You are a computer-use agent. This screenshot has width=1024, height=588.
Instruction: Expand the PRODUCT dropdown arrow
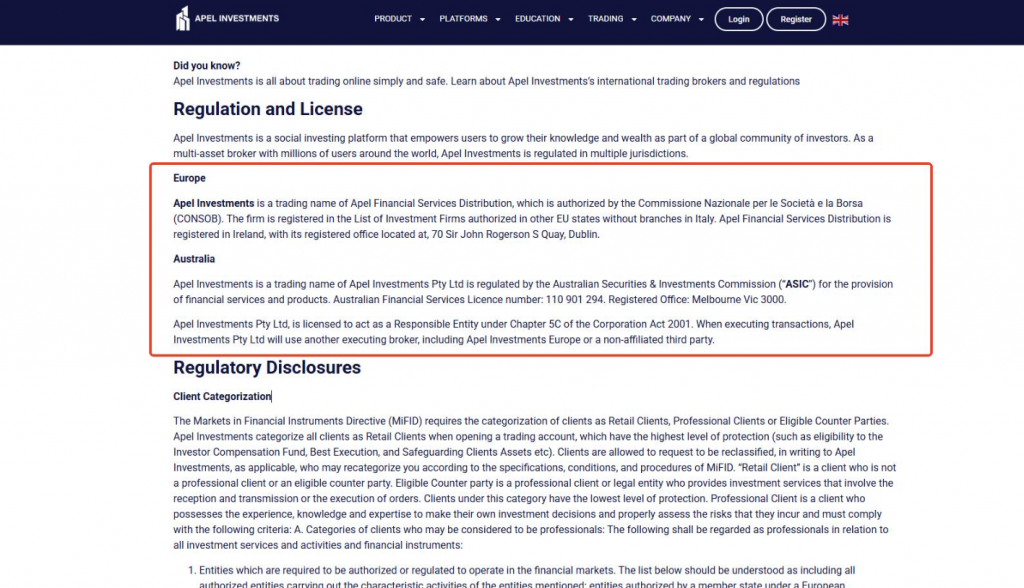[422, 20]
